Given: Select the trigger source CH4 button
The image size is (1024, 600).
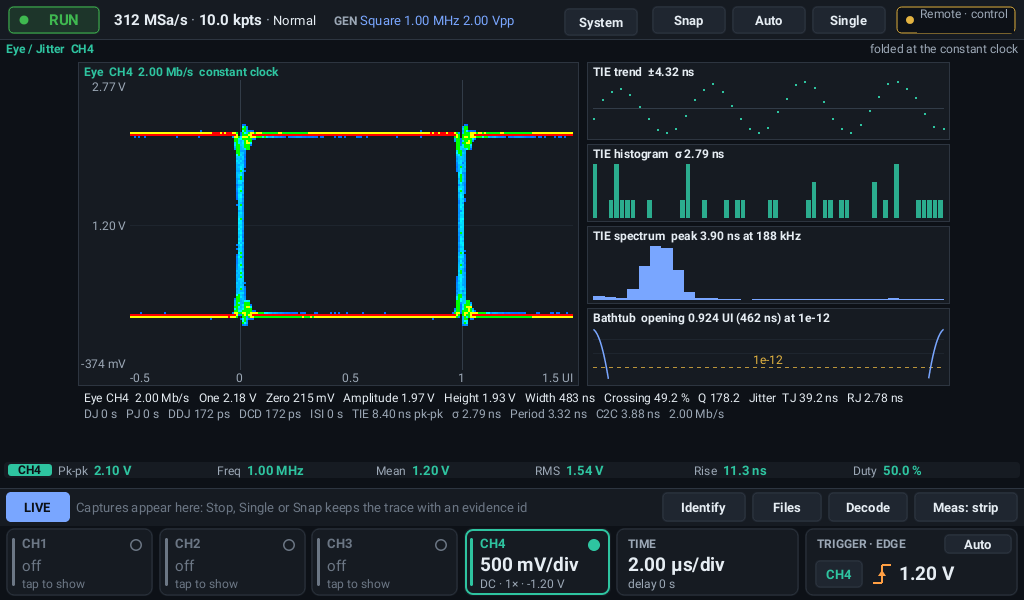Looking at the screenshot, I should (839, 575).
